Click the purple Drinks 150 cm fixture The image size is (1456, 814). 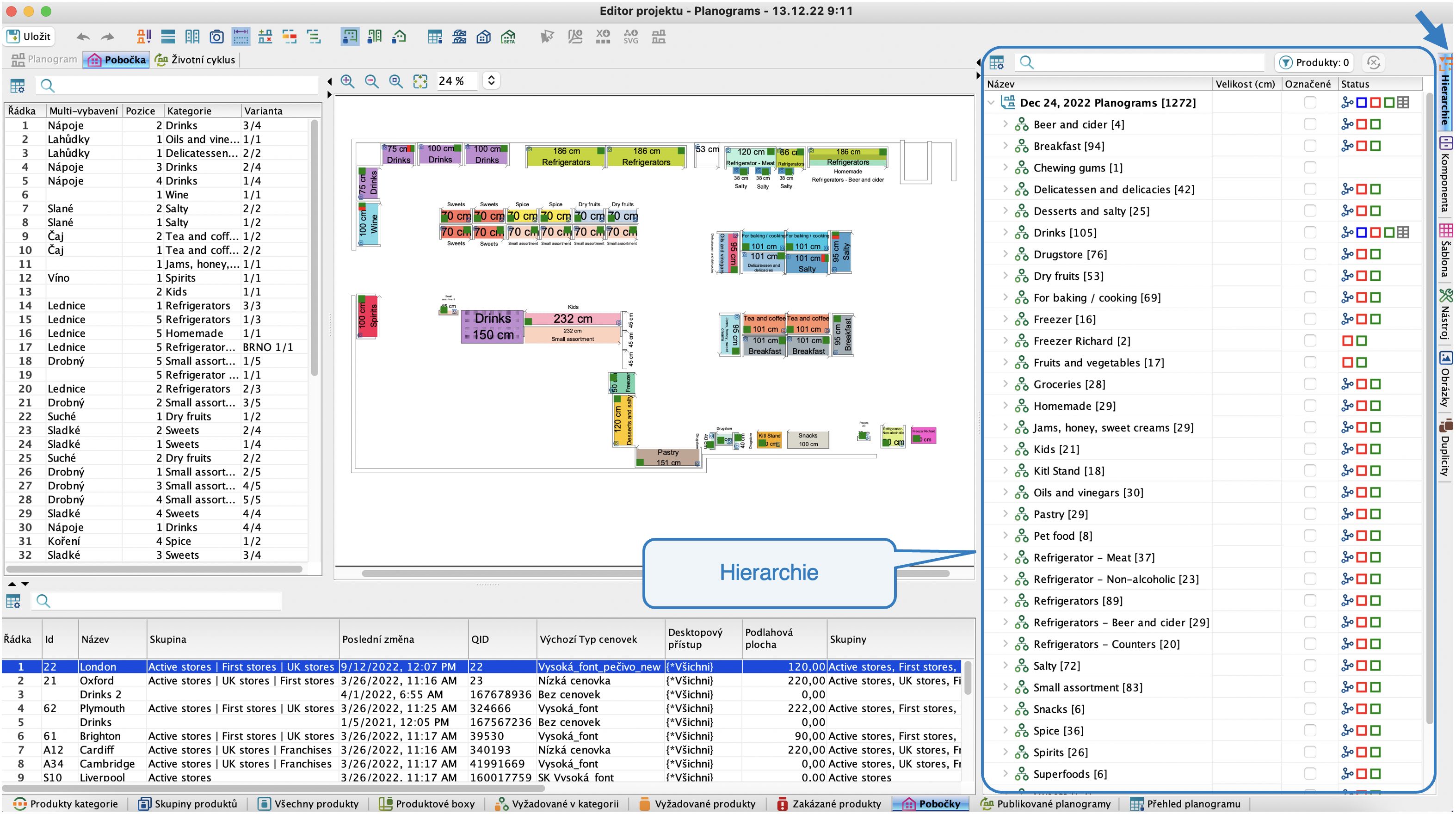[492, 327]
